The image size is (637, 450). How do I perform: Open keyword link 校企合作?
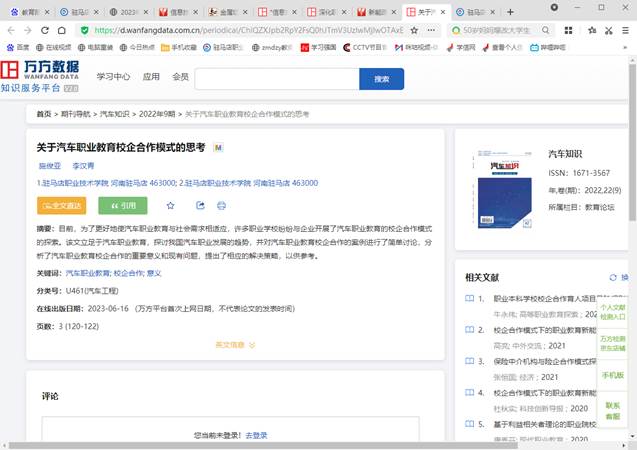tap(128, 273)
